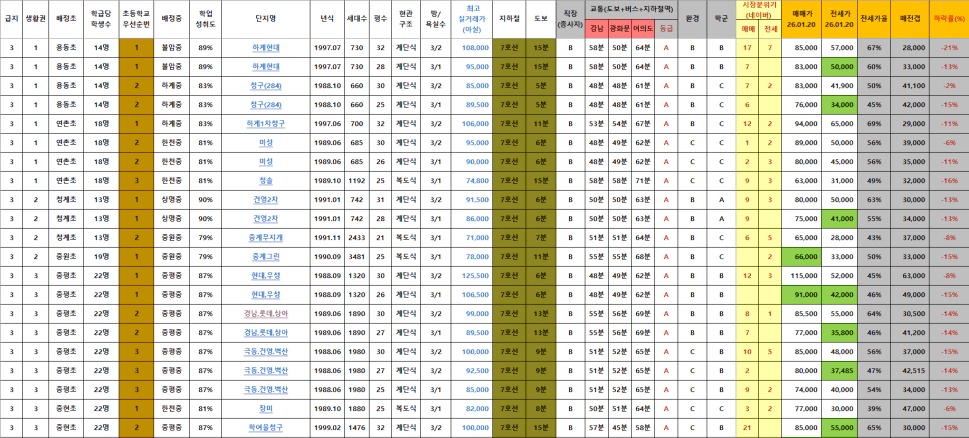Open the 건영2차 link in the 31평 row

pyautogui.click(x=266, y=200)
